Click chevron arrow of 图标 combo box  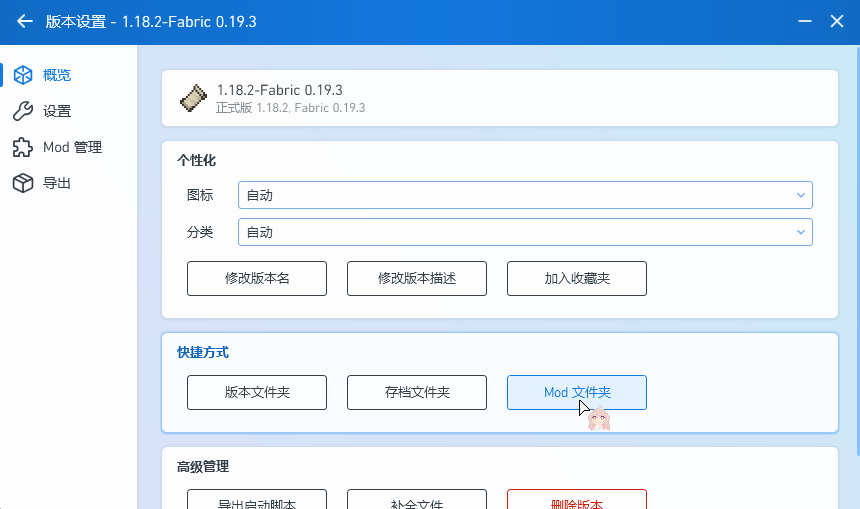[801, 195]
